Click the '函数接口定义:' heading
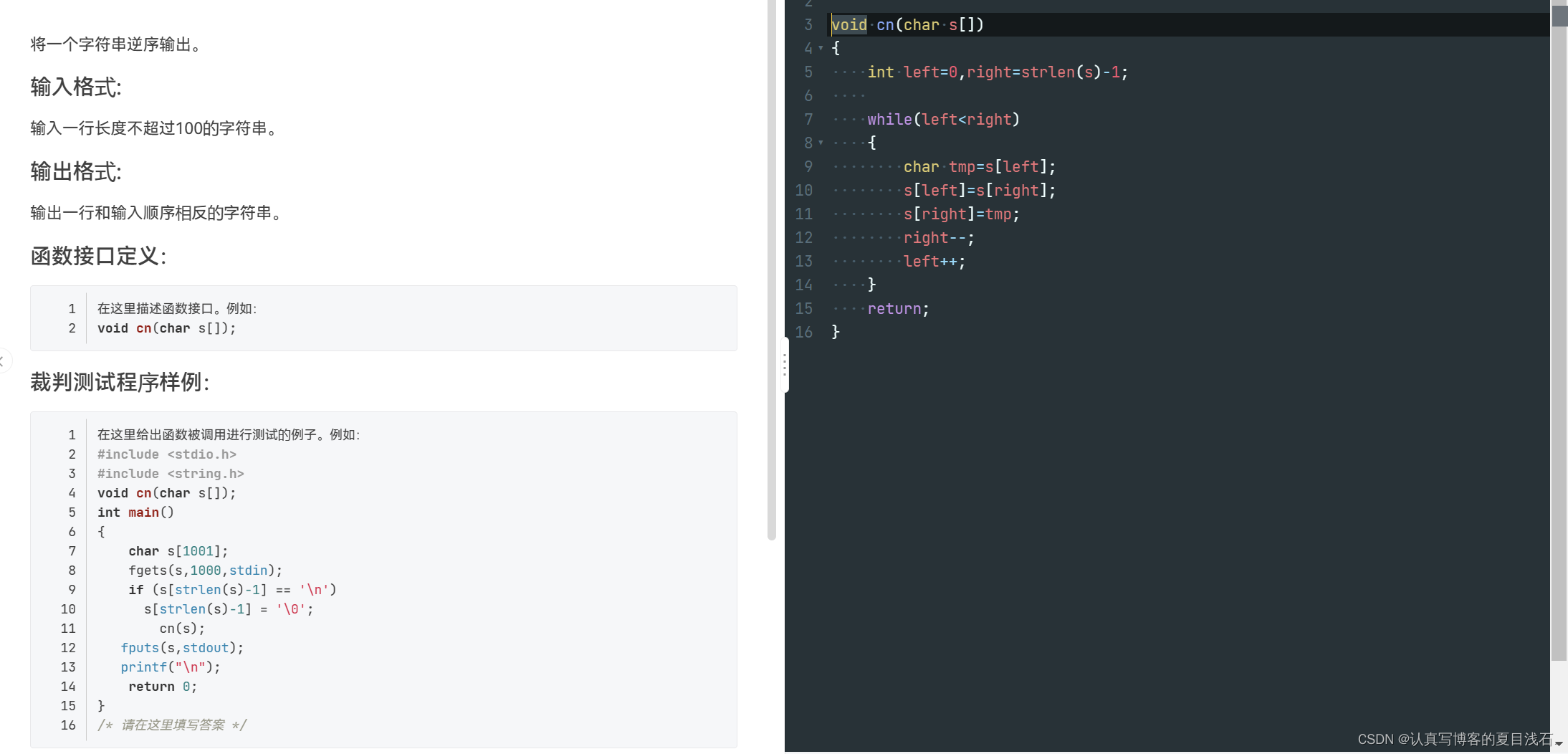 coord(98,256)
